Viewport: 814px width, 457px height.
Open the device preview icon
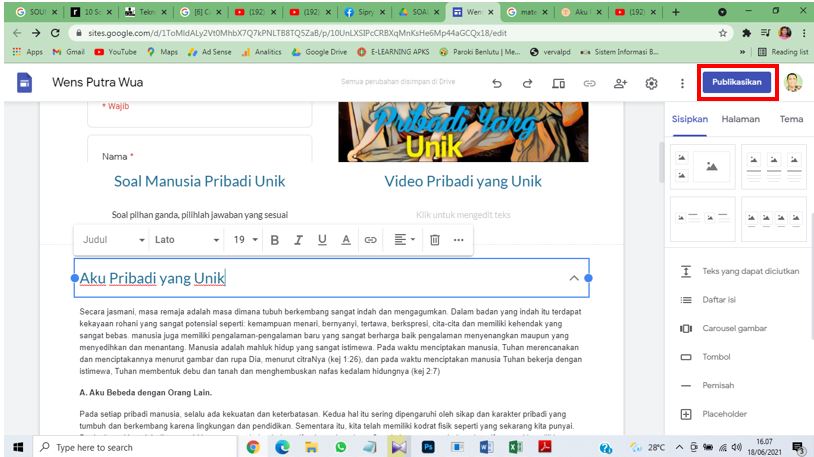pyautogui.click(x=559, y=84)
